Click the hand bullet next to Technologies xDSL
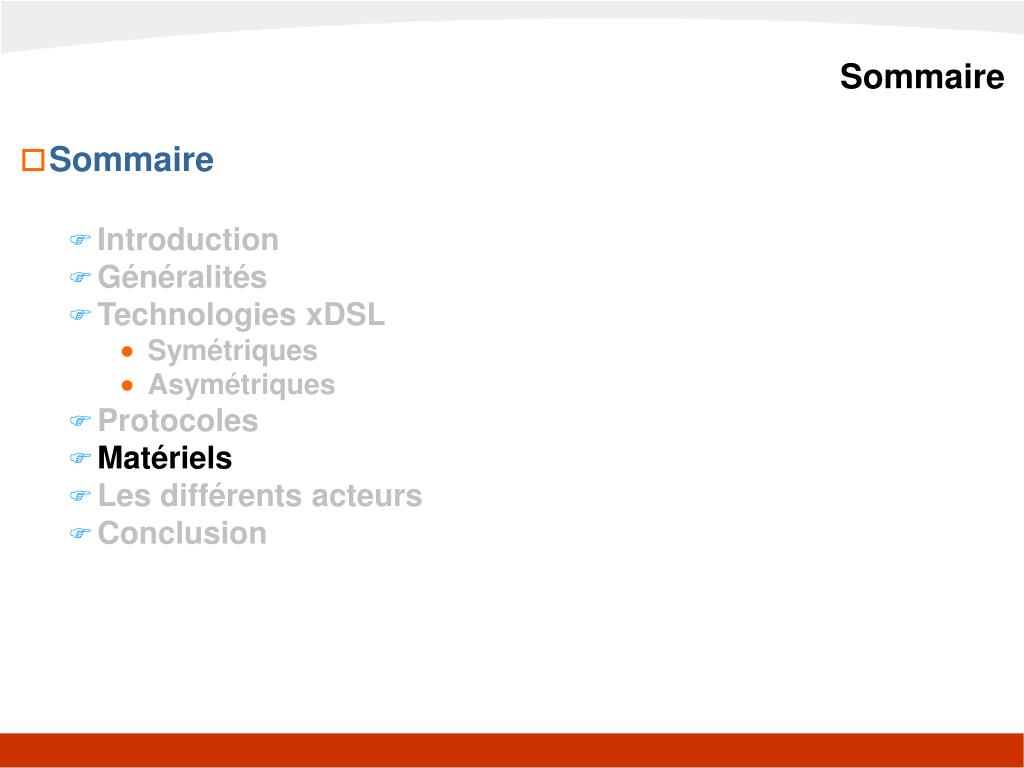 point(80,315)
